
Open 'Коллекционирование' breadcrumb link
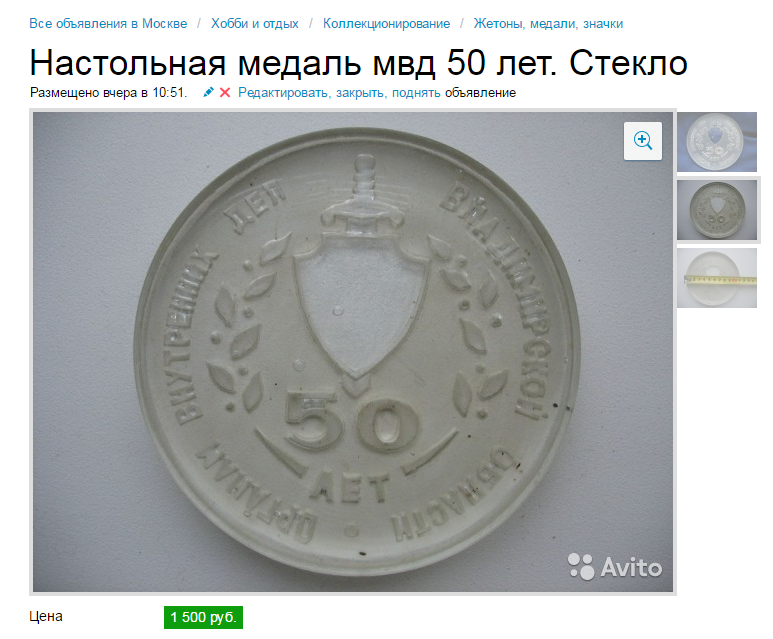[386, 24]
